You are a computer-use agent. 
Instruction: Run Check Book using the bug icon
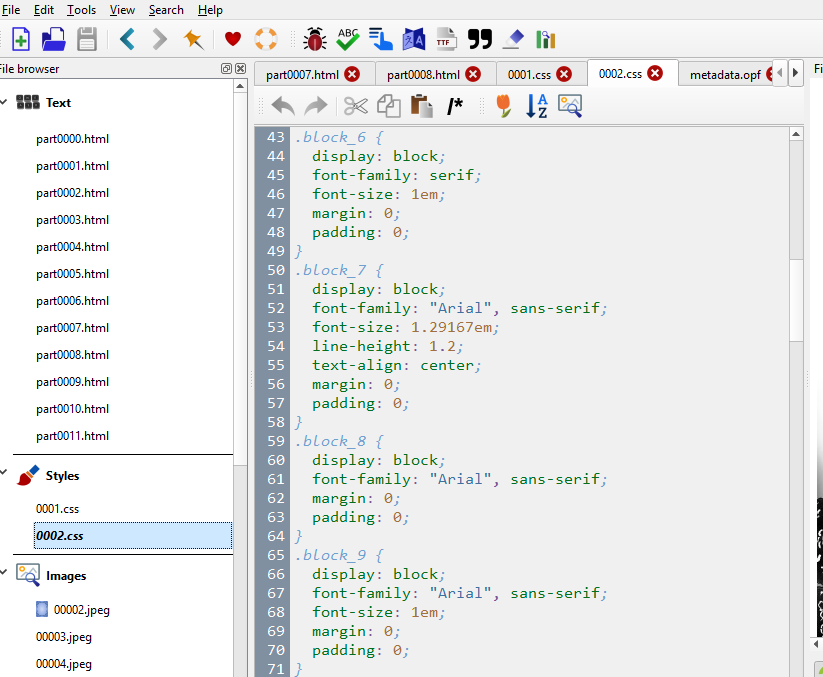315,39
